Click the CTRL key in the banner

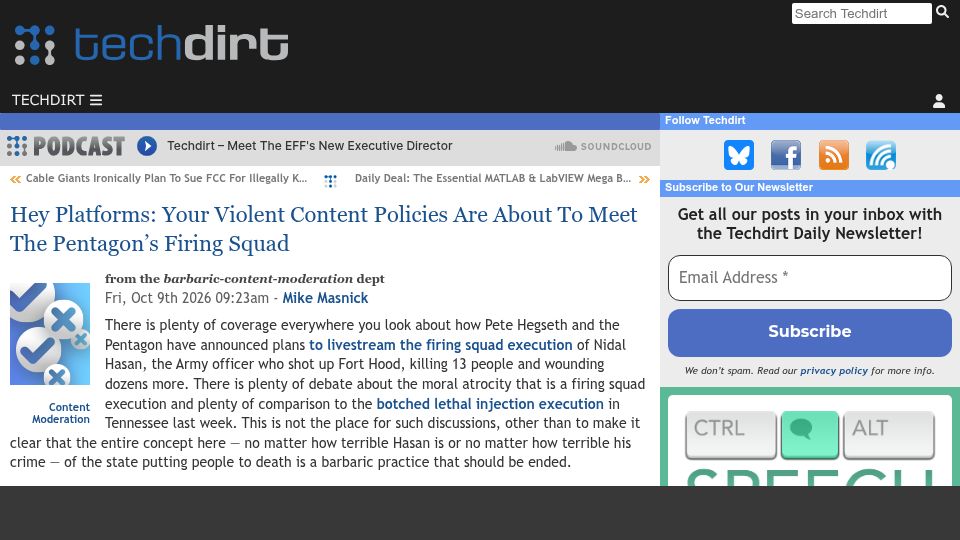click(731, 435)
